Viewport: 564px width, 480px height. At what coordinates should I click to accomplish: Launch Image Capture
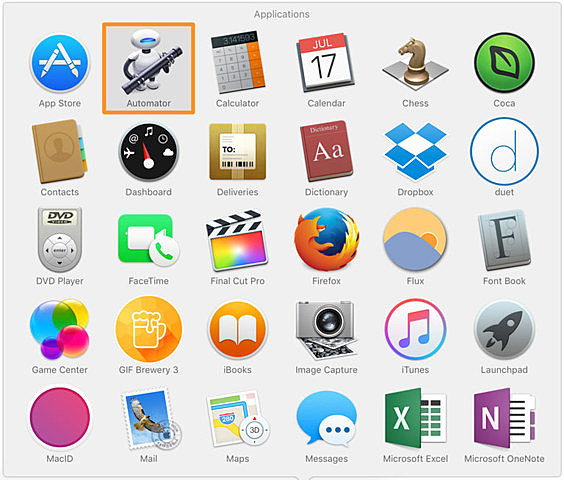326,330
